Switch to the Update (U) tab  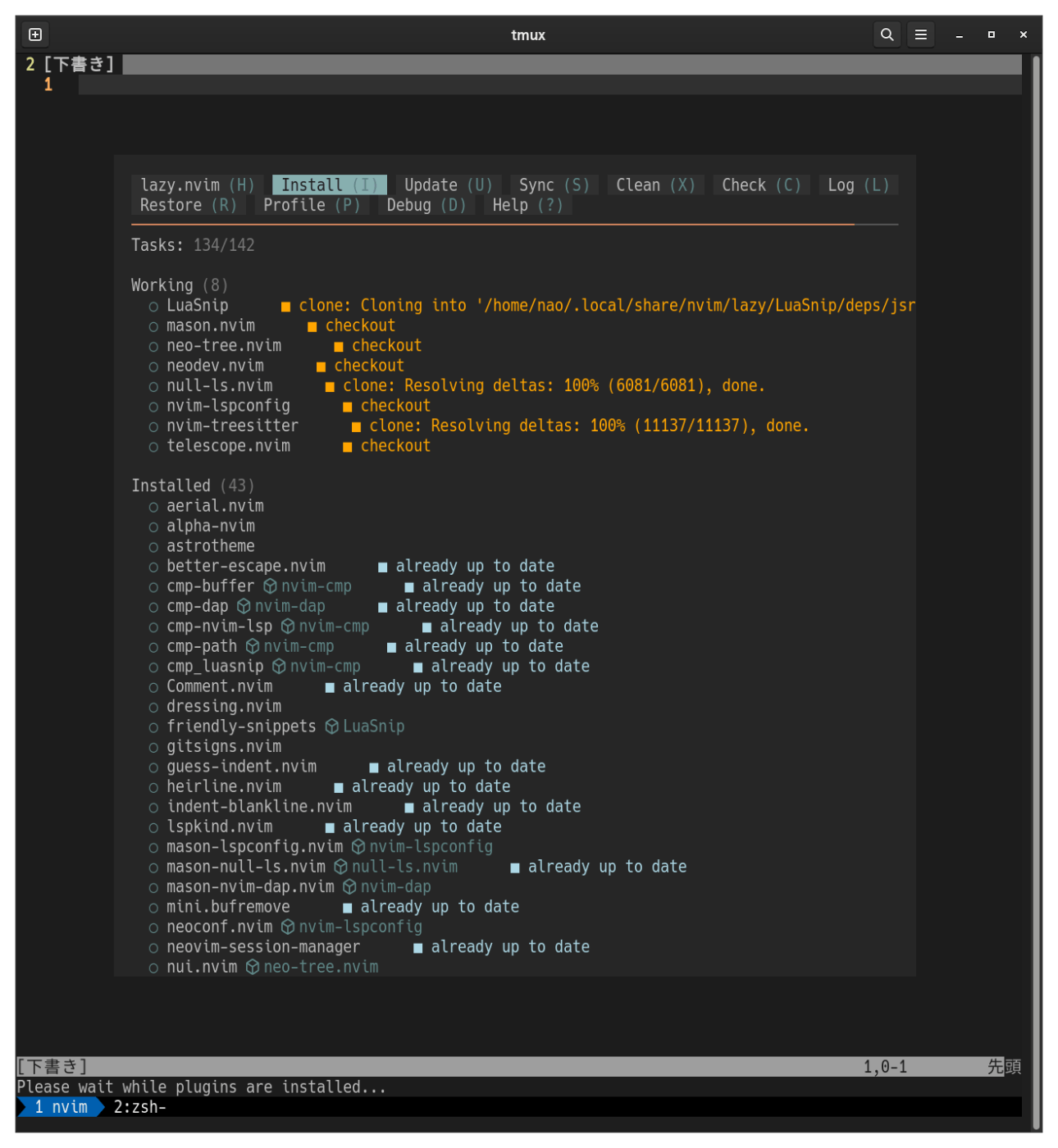[448, 185]
